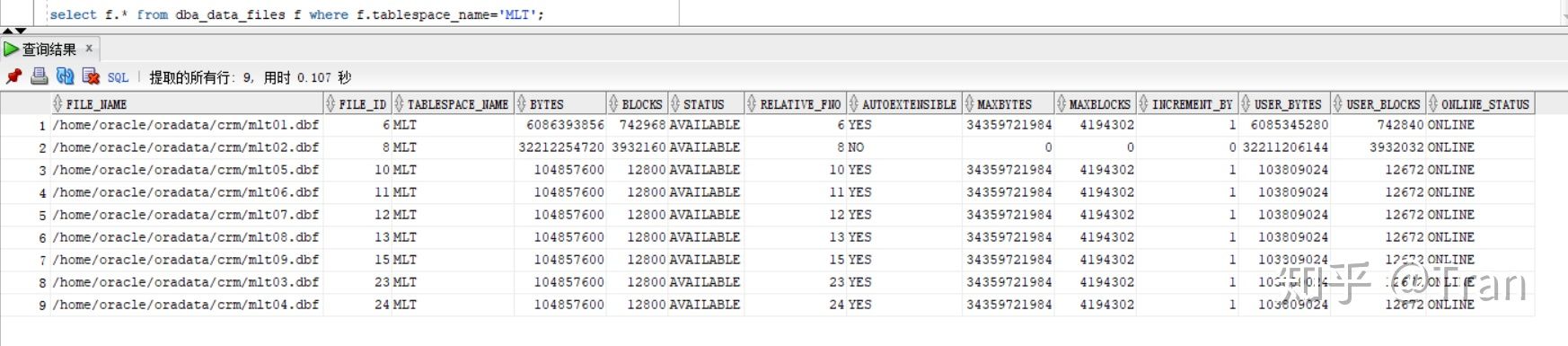Select file name cell mlt01.dbf
Viewport: 1568px width, 346px height.
pyautogui.click(x=186, y=125)
